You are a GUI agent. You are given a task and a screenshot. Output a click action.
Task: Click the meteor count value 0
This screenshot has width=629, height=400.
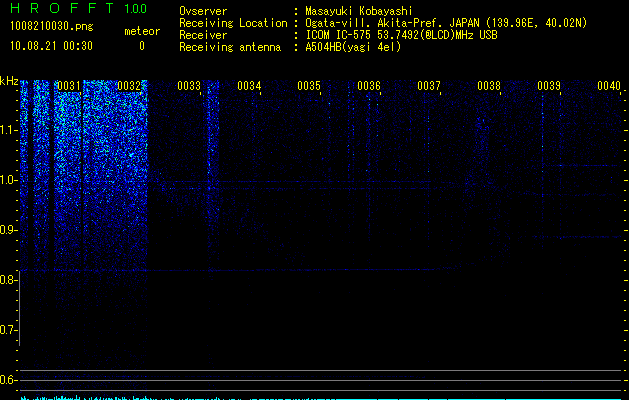pyautogui.click(x=142, y=46)
